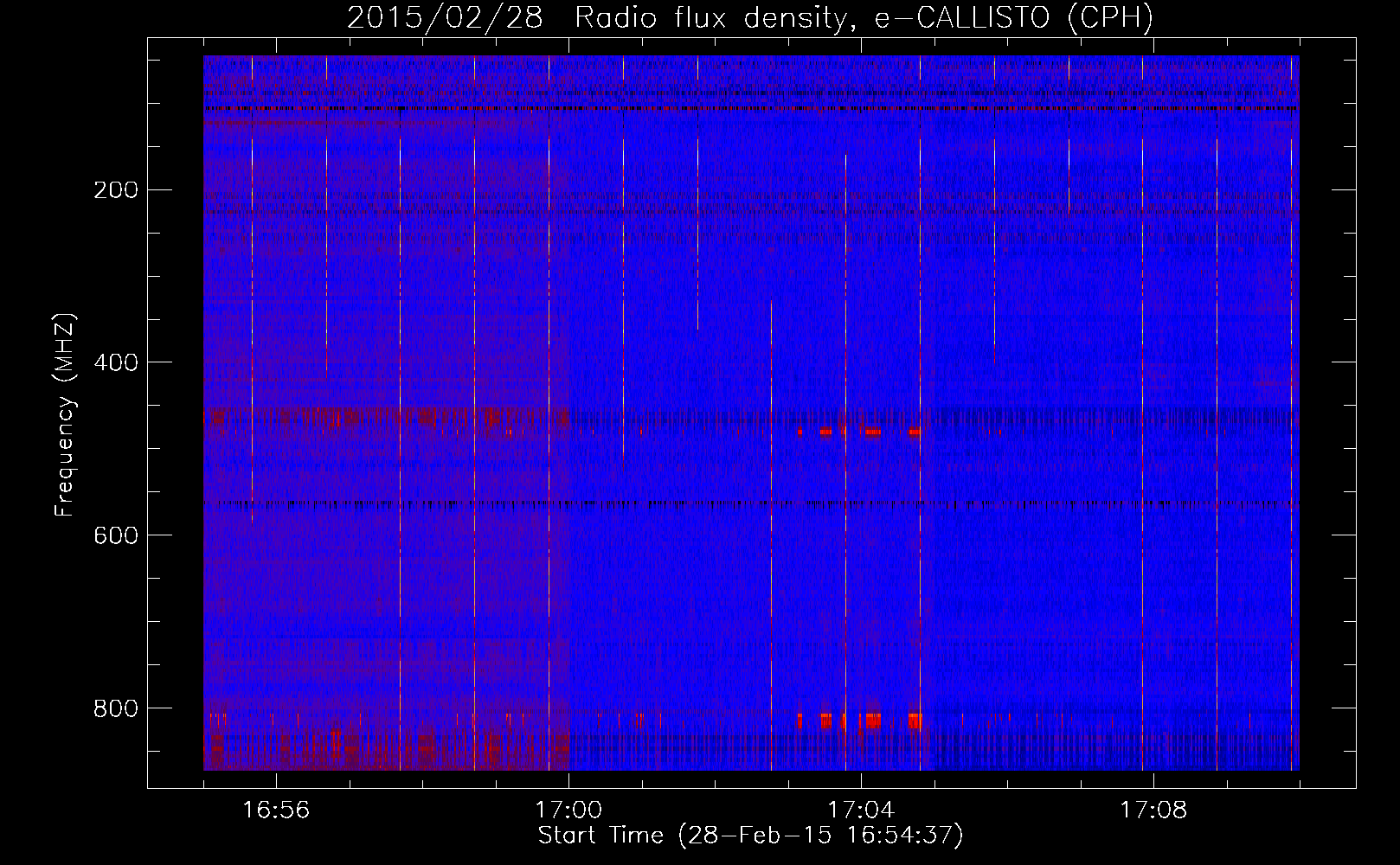Screen dimensions: 1400x865
Task: Click the 17:04 time tick label
Action: pyautogui.click(x=861, y=811)
